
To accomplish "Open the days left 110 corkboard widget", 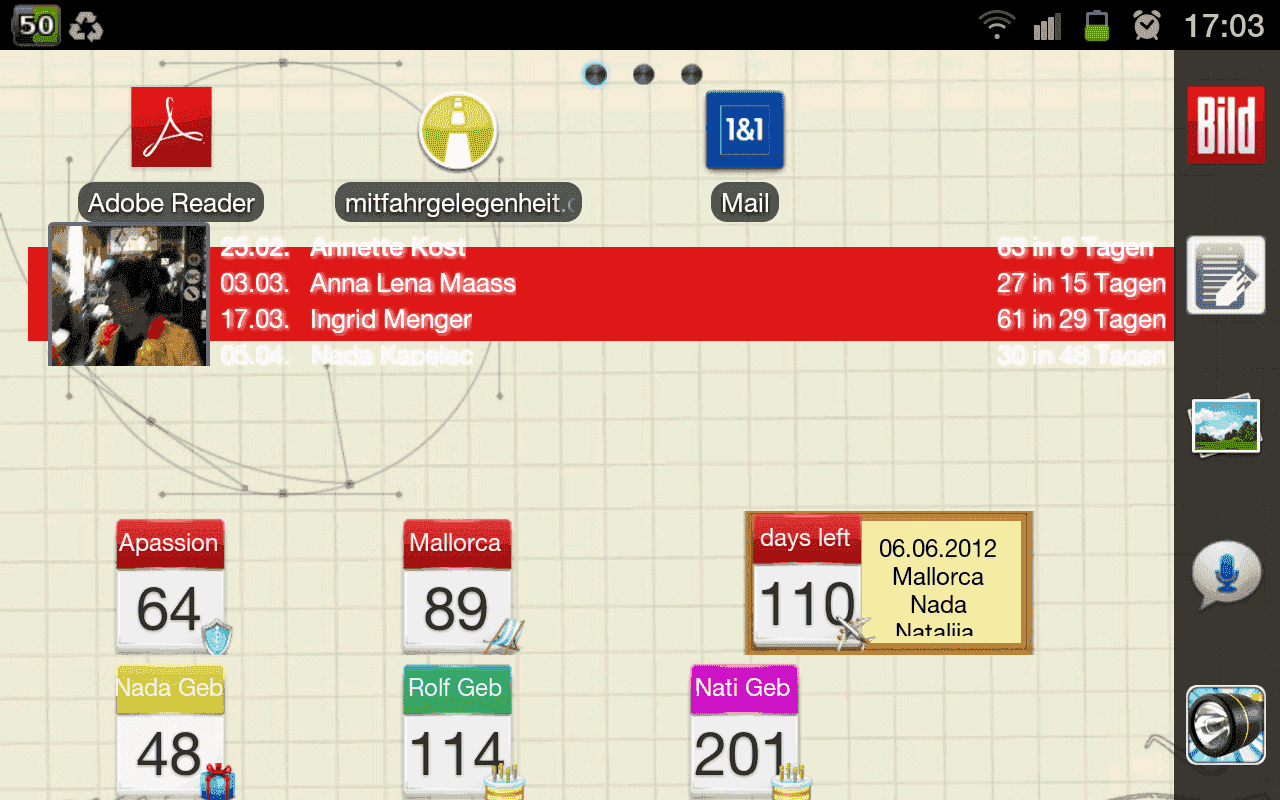I will (x=888, y=583).
